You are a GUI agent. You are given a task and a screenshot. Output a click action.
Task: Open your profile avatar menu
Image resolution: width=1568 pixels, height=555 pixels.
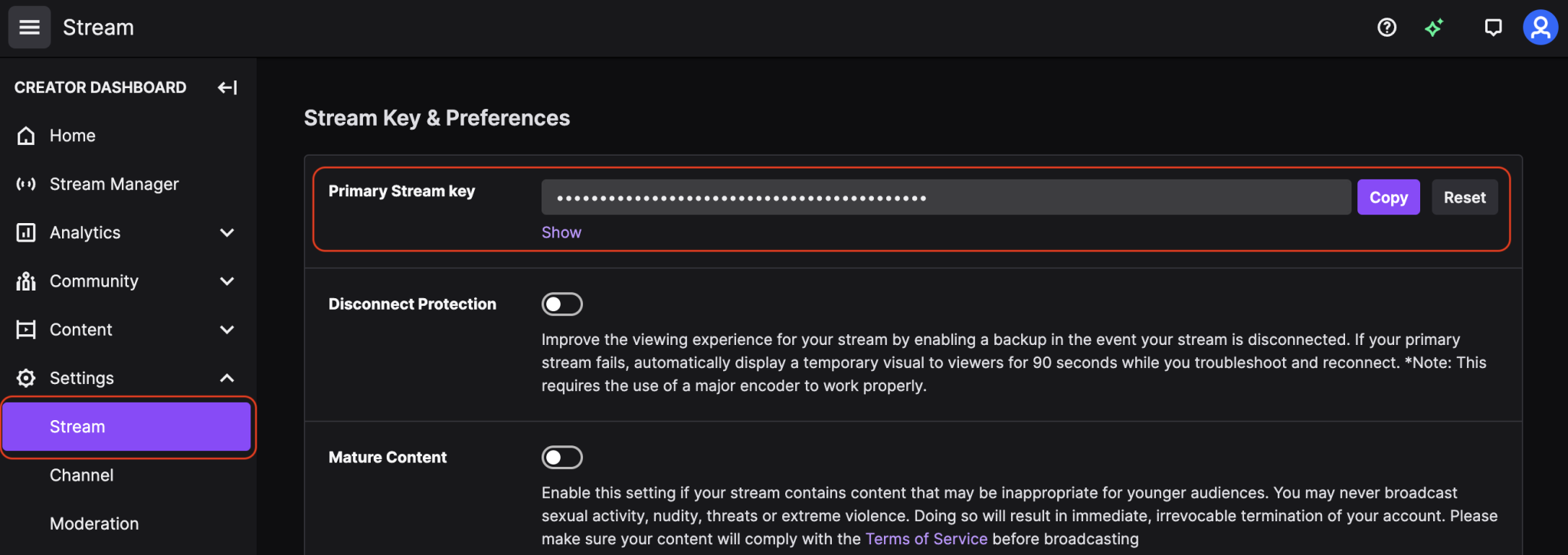click(x=1540, y=27)
